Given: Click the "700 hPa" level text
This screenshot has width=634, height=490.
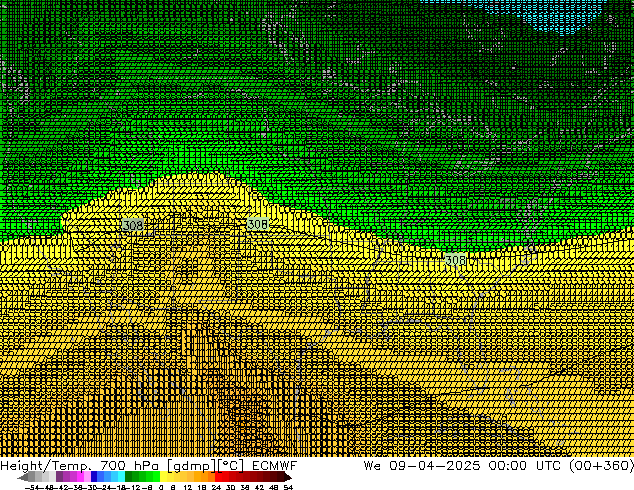Looking at the screenshot, I should [129, 465].
